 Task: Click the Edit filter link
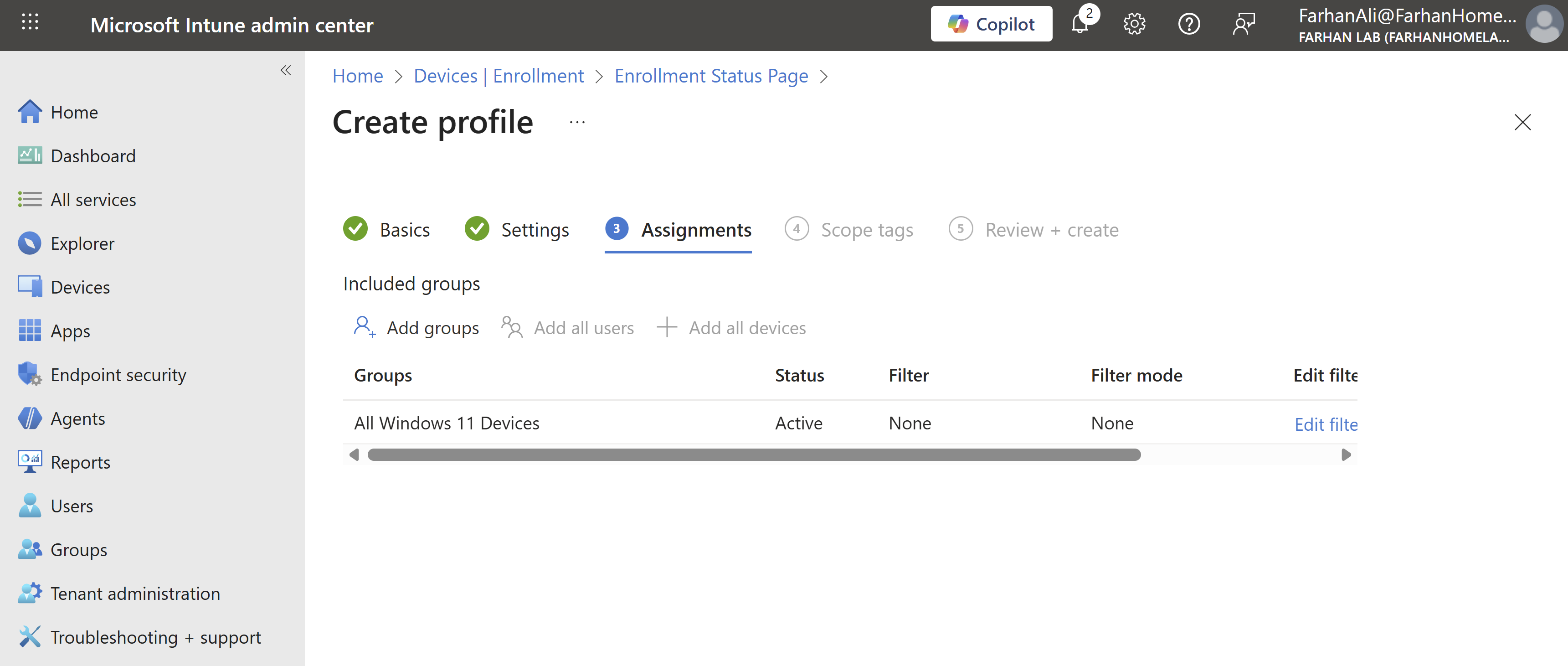click(x=1325, y=424)
